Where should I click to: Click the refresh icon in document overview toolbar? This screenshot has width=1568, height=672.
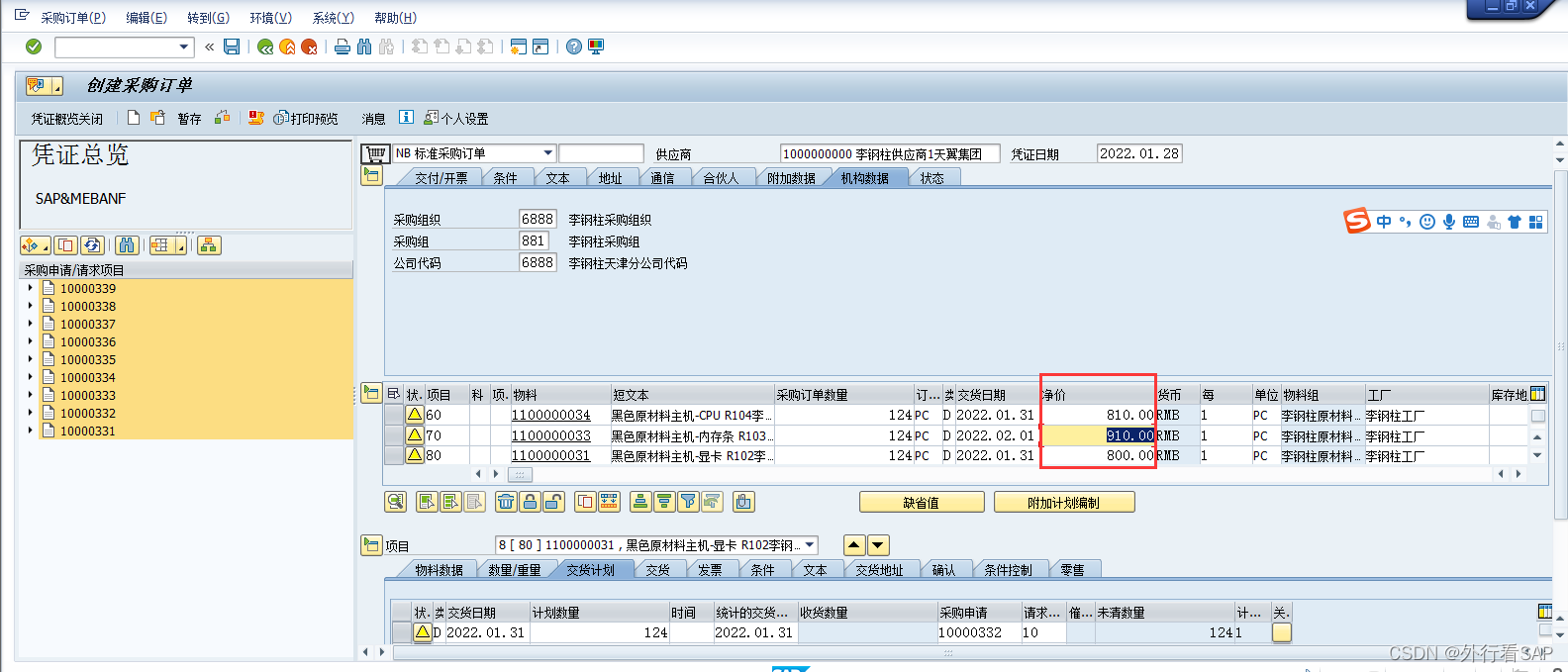click(x=93, y=245)
